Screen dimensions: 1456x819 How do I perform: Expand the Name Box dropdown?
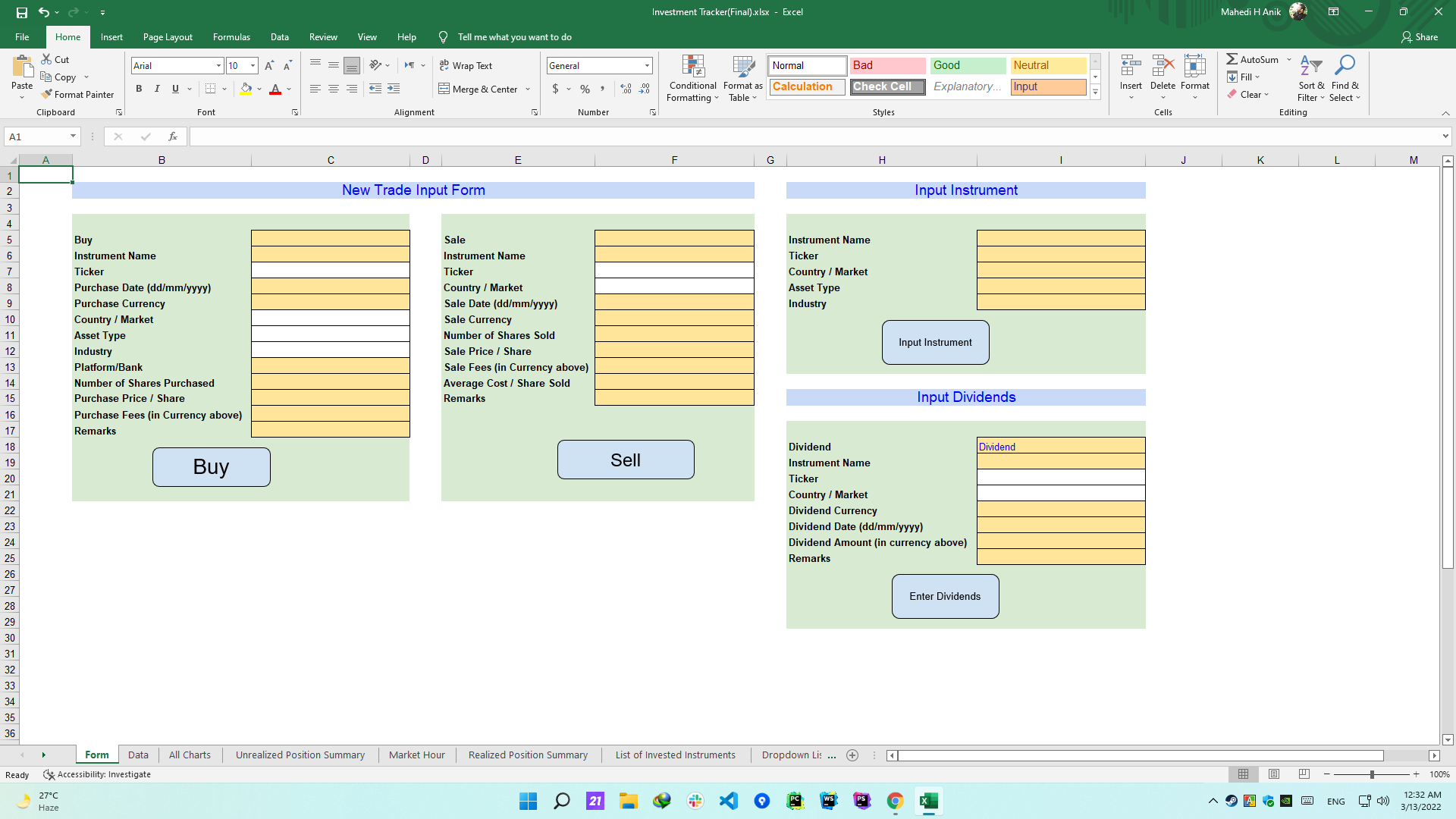pos(74,136)
